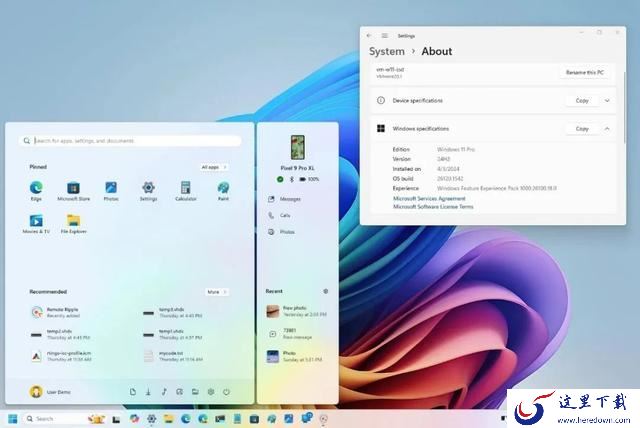Open recommended file temp2.vhdx
640x428 pixels.
click(x=60, y=335)
